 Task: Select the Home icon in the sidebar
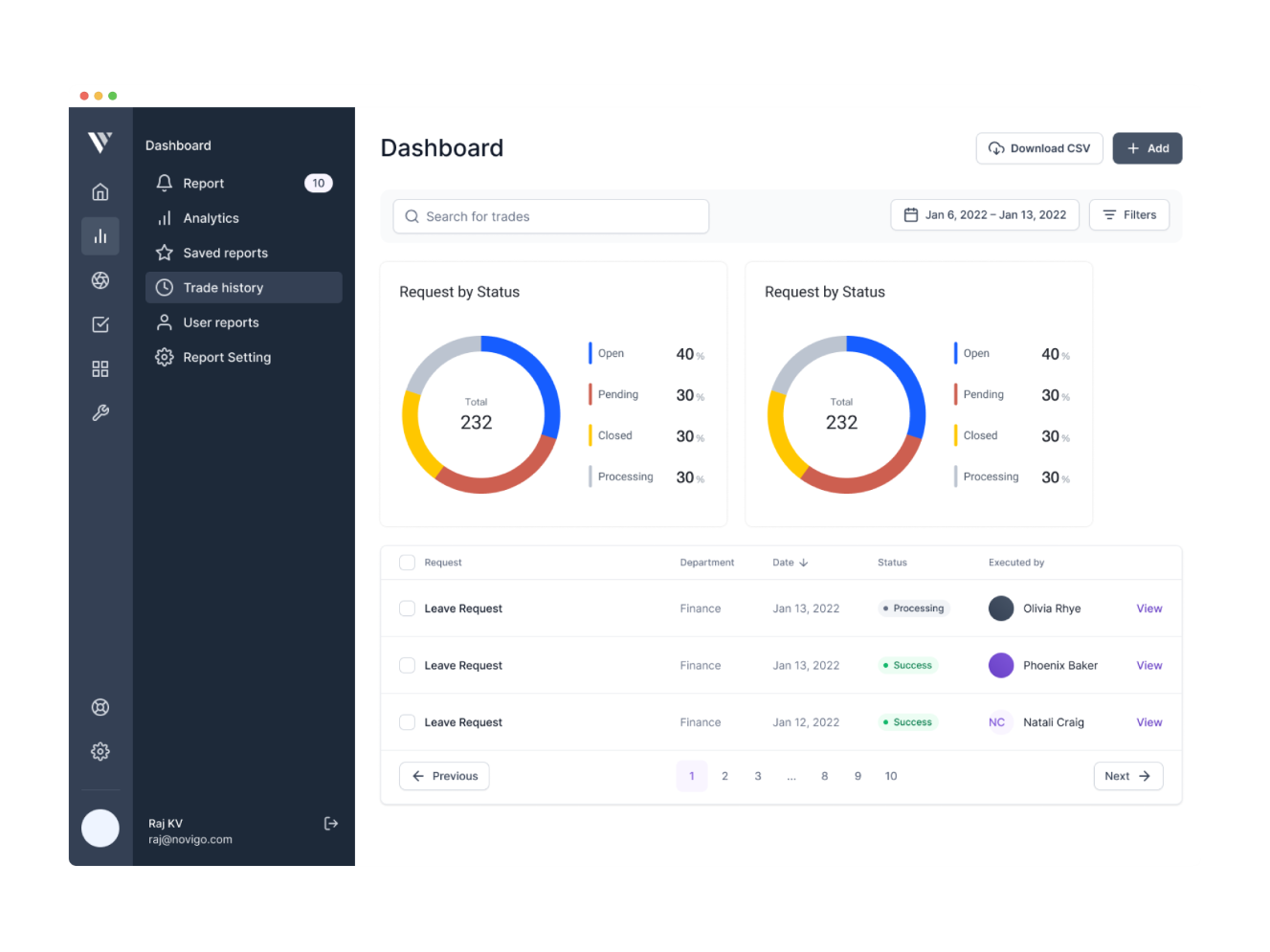[x=100, y=191]
